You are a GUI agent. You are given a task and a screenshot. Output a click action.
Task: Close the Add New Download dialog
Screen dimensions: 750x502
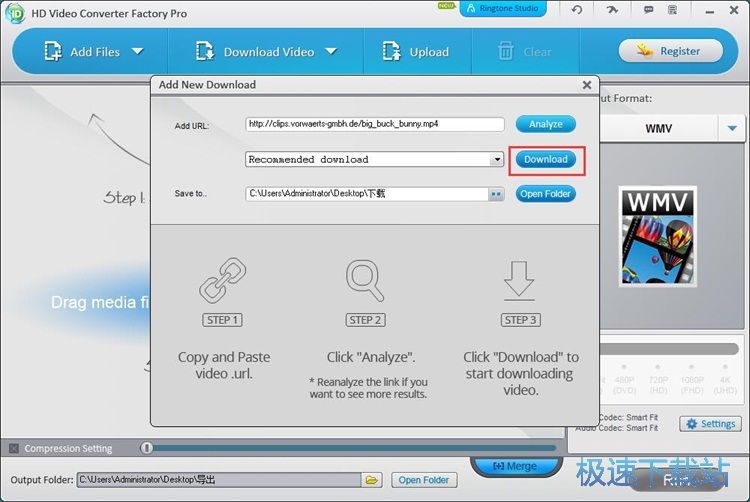pyautogui.click(x=587, y=85)
